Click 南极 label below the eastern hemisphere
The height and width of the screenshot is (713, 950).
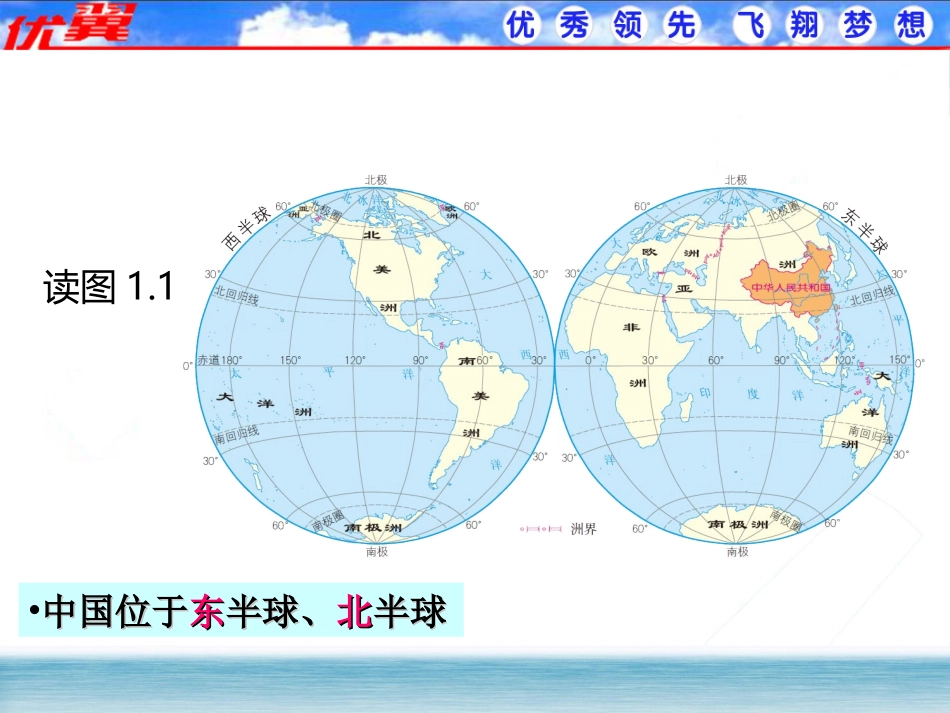[x=737, y=551]
